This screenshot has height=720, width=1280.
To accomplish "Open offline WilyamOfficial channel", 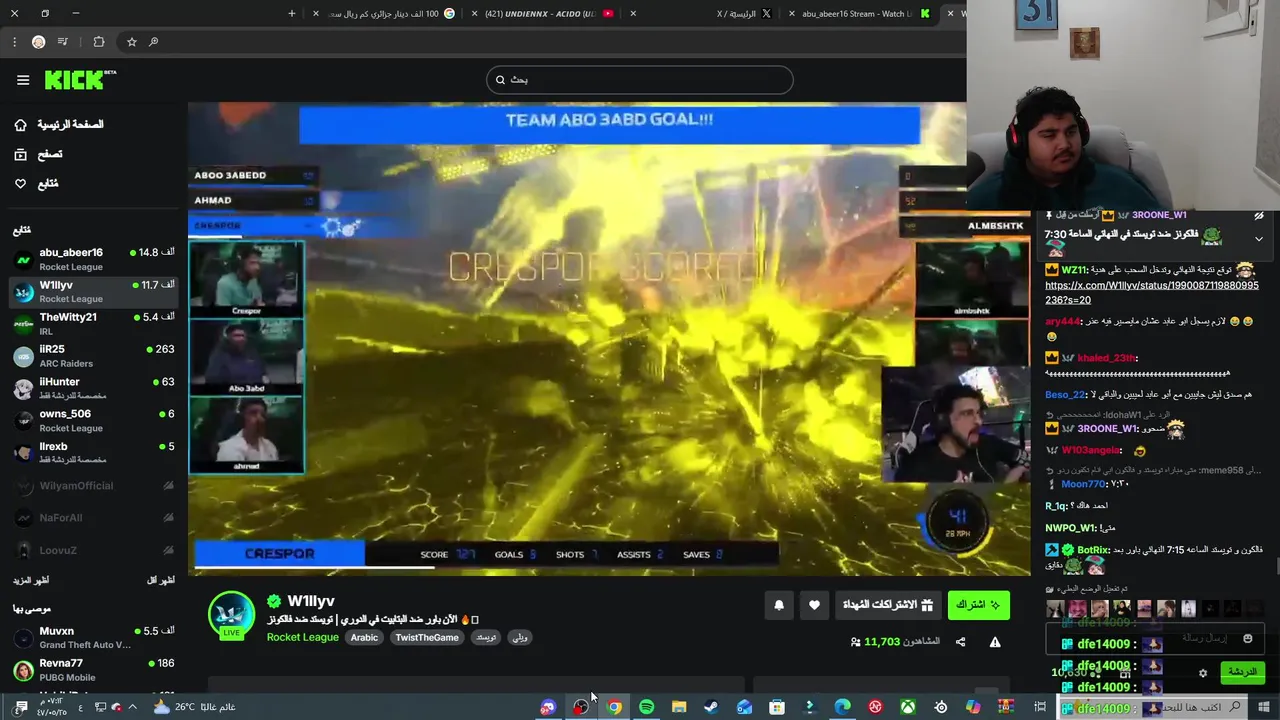I will tap(94, 486).
